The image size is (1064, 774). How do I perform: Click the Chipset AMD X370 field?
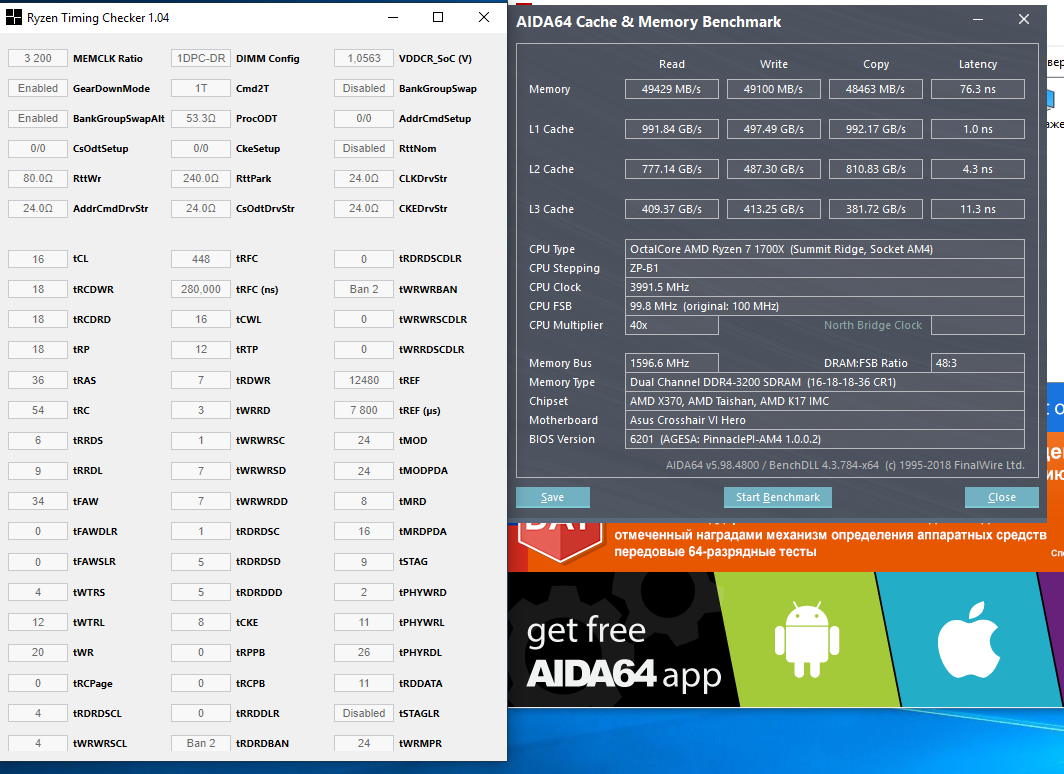(x=824, y=401)
